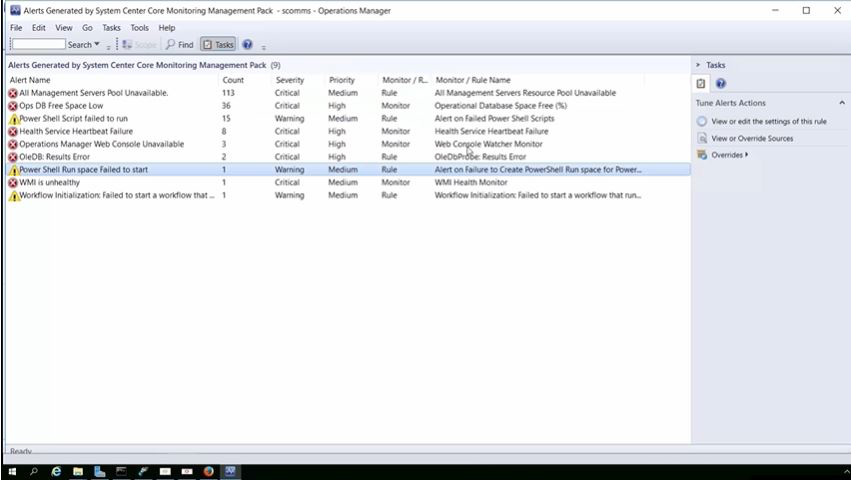This screenshot has height=480, width=851.
Task: Open the Edit menu
Action: pyautogui.click(x=39, y=28)
